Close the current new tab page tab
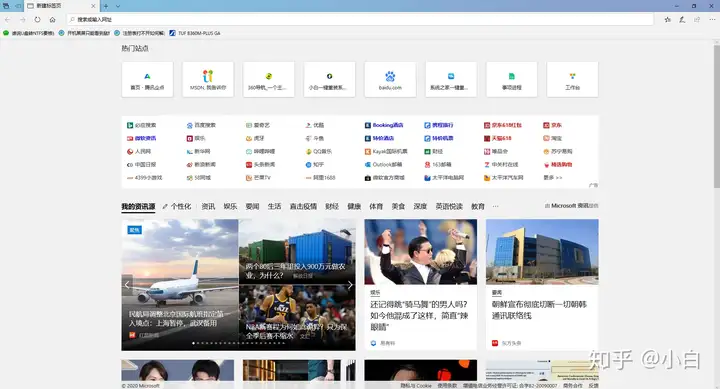The height and width of the screenshot is (389, 720). (x=93, y=6)
